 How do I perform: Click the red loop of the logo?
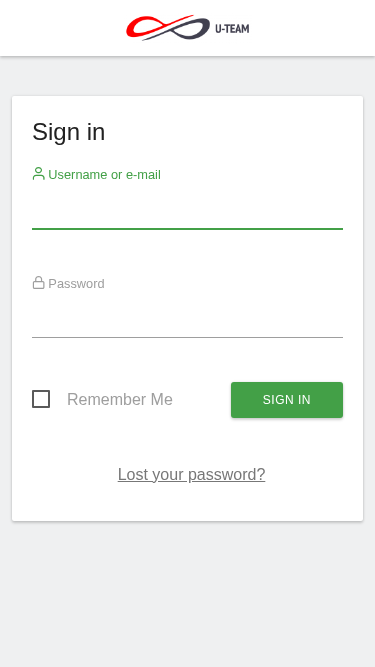pyautogui.click(x=145, y=28)
